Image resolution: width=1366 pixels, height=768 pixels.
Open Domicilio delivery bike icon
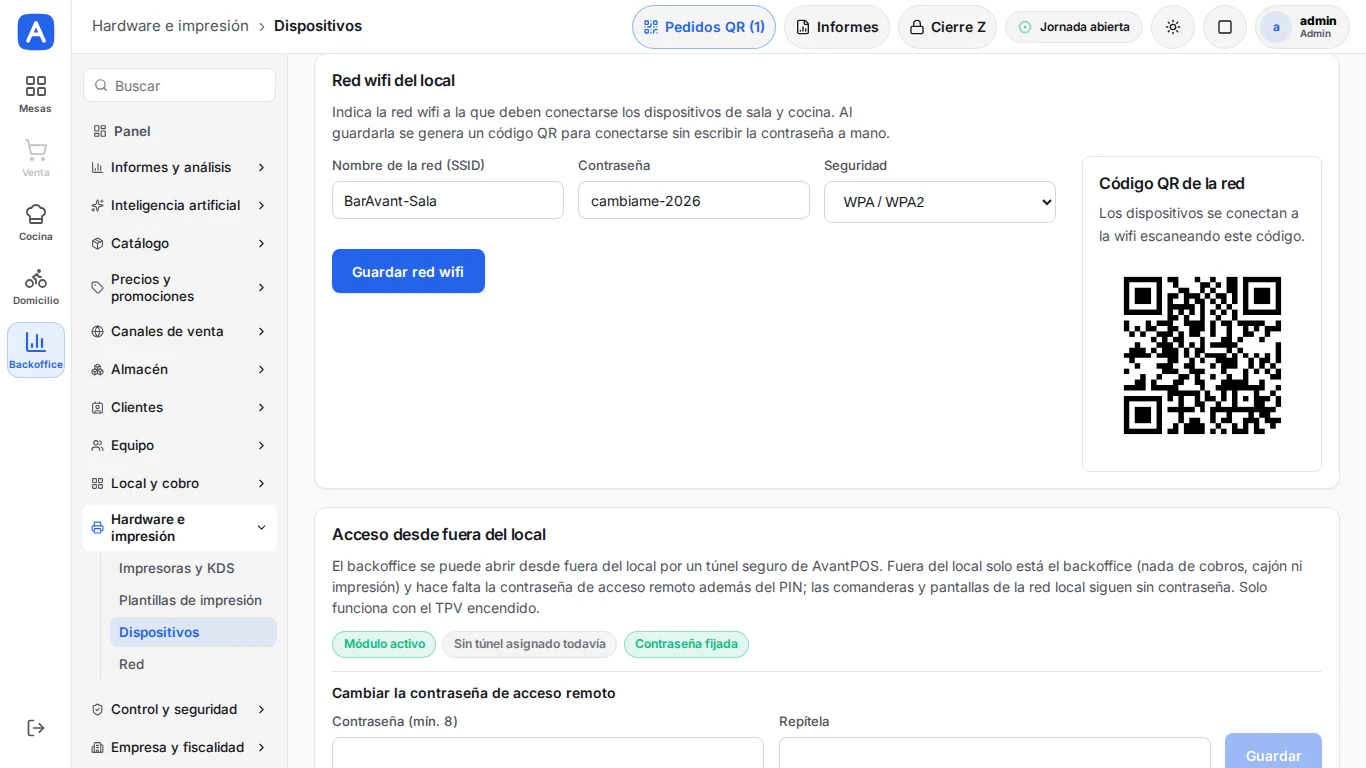[36, 286]
